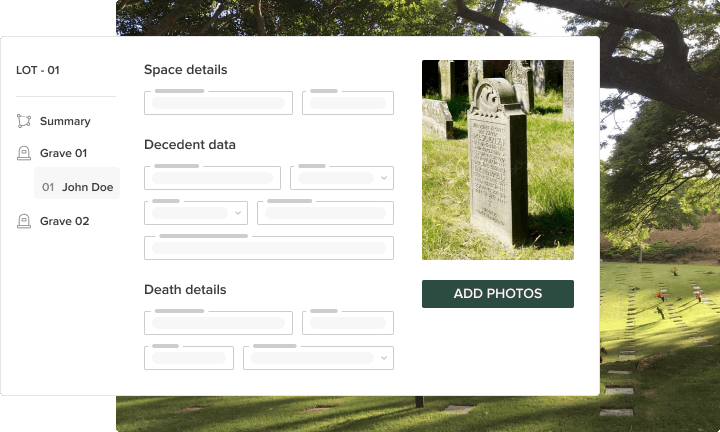The image size is (720, 432).
Task: Click the tombstone icon beside Grave 02
Action: 24,221
